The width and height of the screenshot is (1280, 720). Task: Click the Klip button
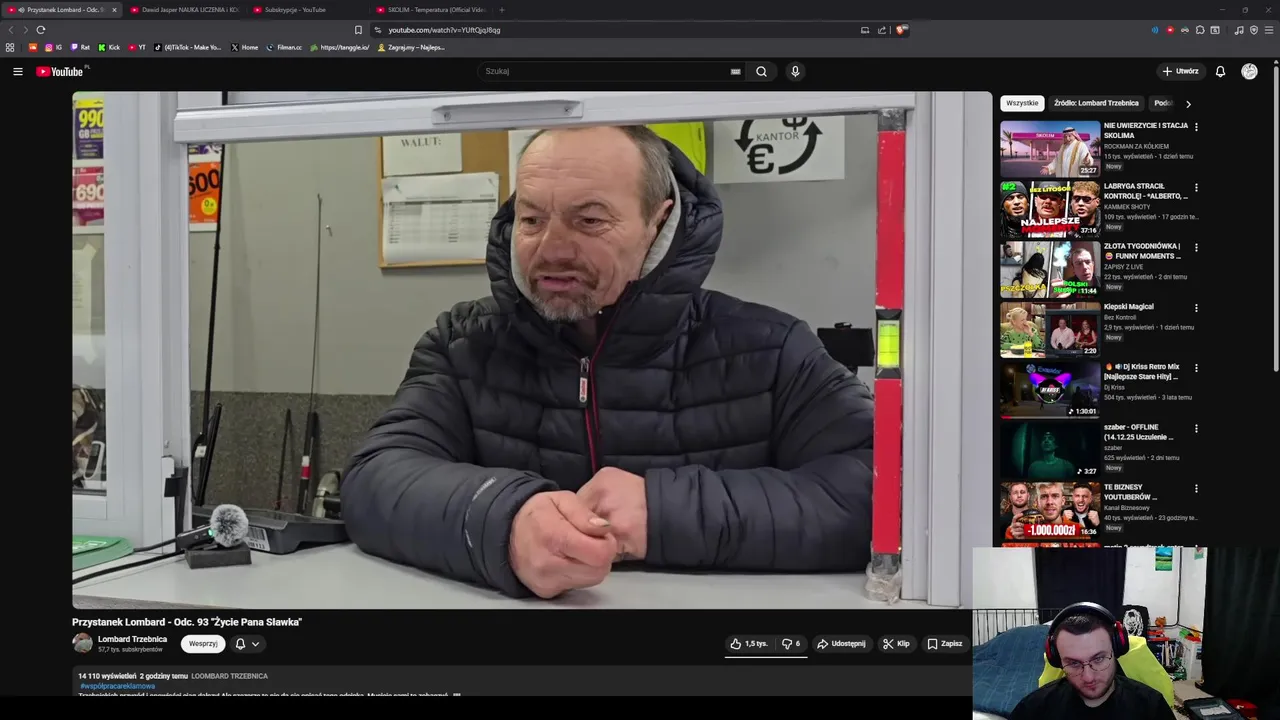click(x=896, y=644)
